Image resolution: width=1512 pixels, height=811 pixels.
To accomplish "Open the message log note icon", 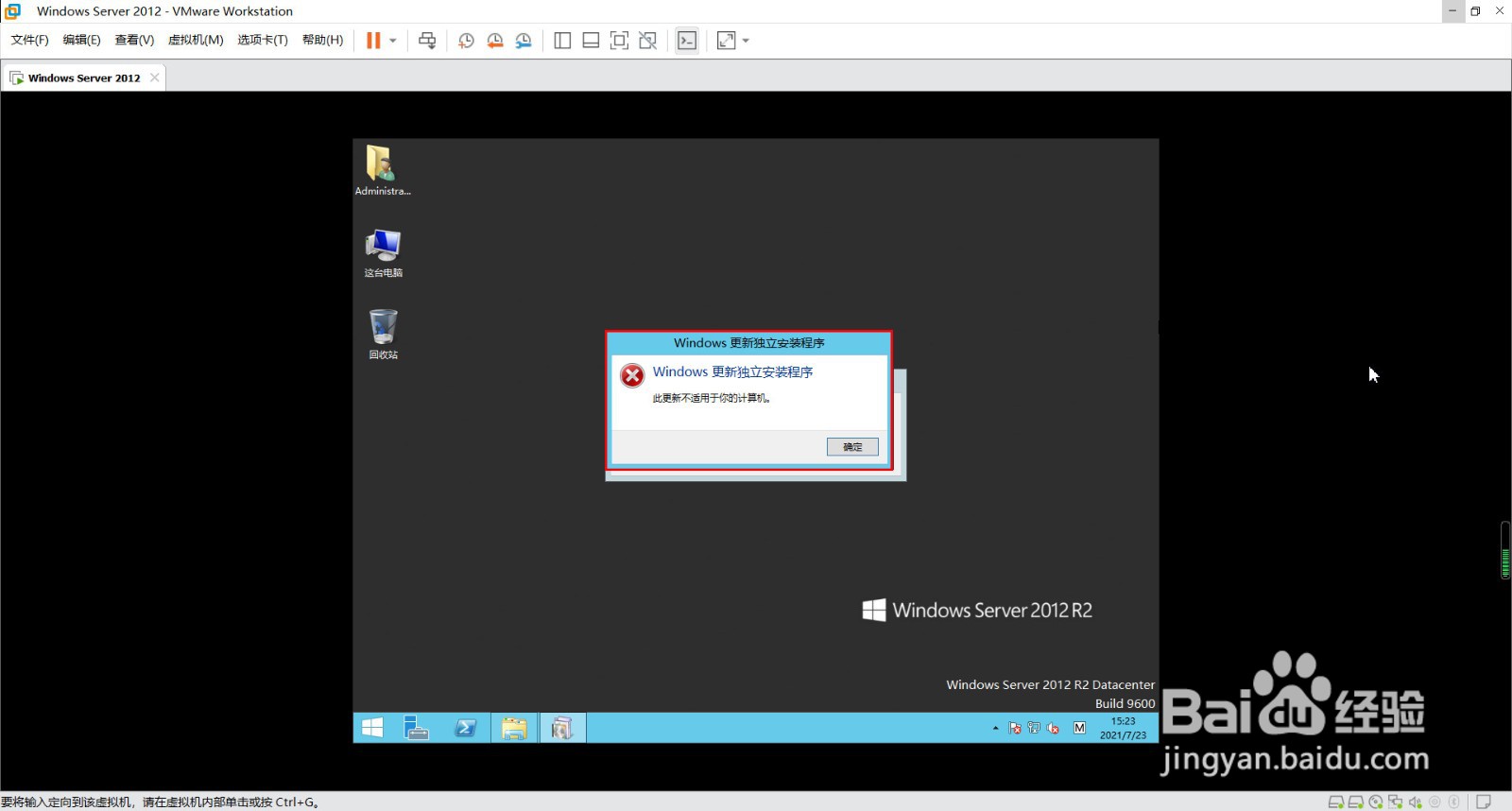I will pos(1484,802).
